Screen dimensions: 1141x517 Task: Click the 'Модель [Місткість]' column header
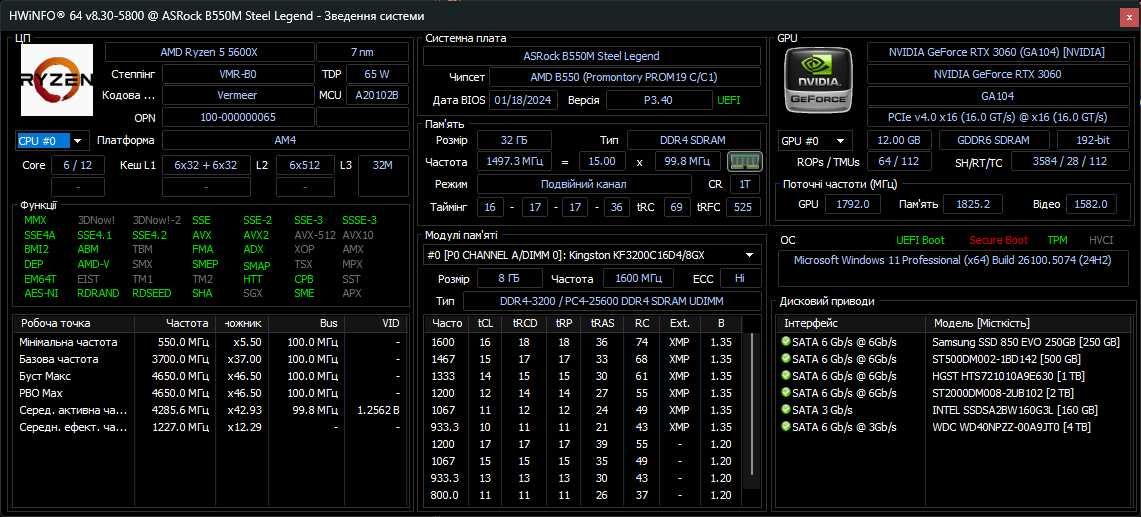coord(1029,323)
